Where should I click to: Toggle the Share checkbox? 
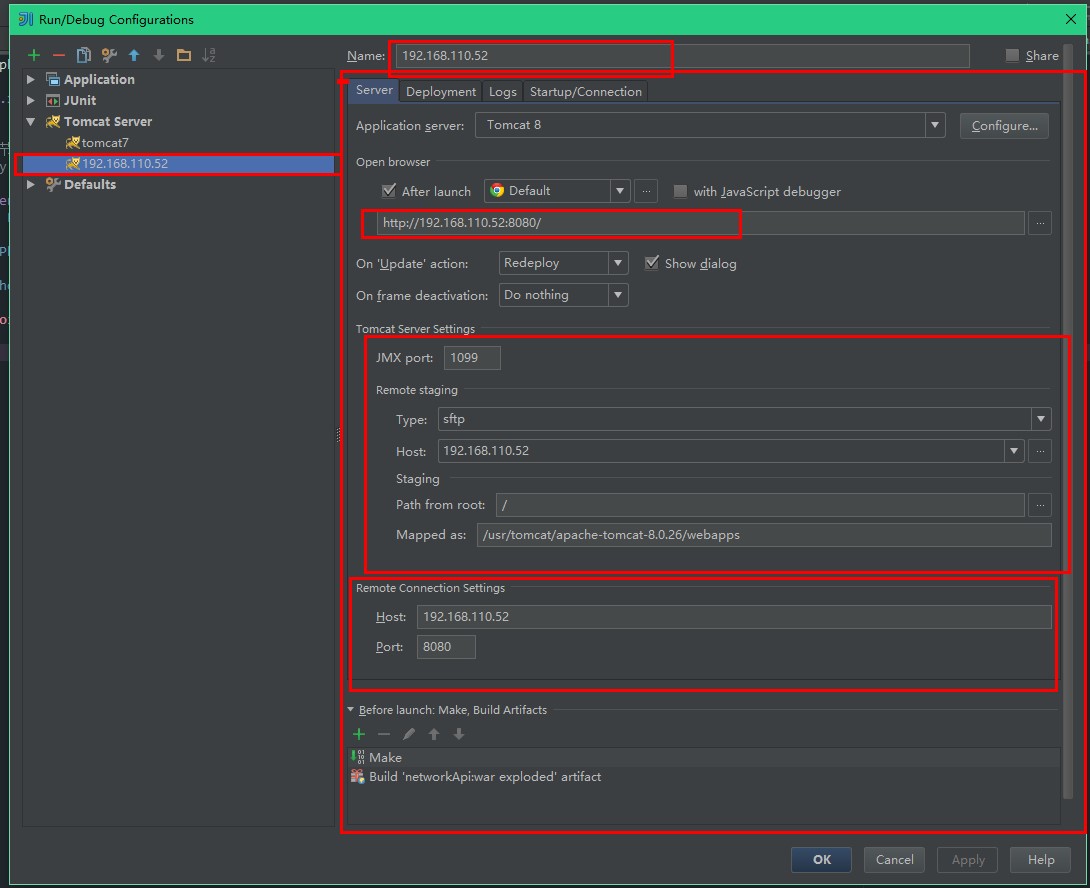(x=1012, y=55)
